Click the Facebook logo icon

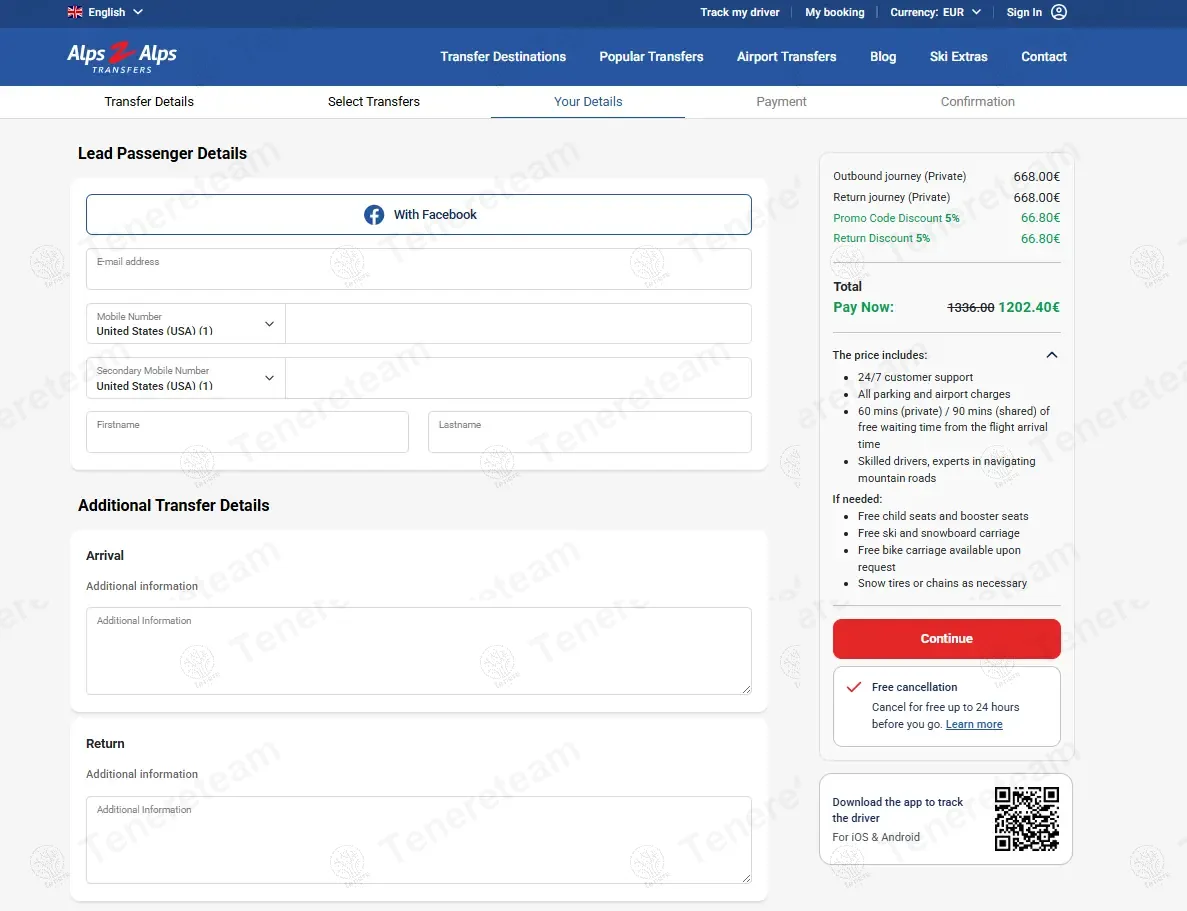coord(374,215)
